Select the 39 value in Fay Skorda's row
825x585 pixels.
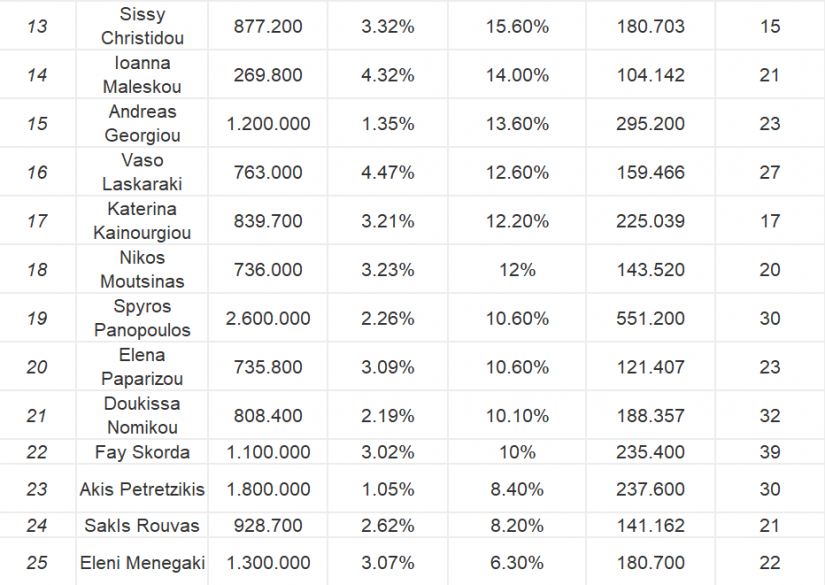[769, 452]
